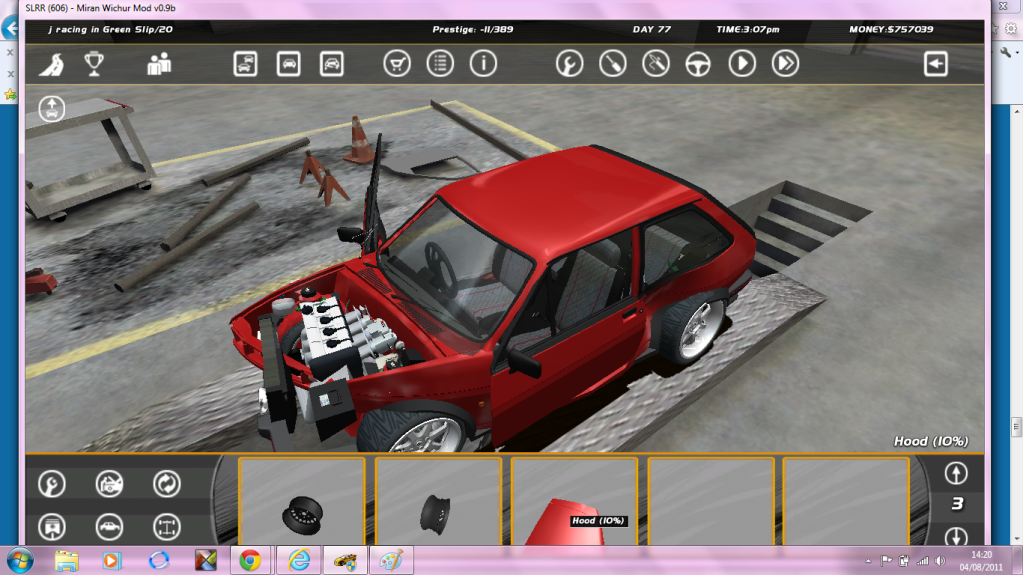Open Windows Media Player from the taskbar
This screenshot has width=1023, height=575.
(x=111, y=561)
